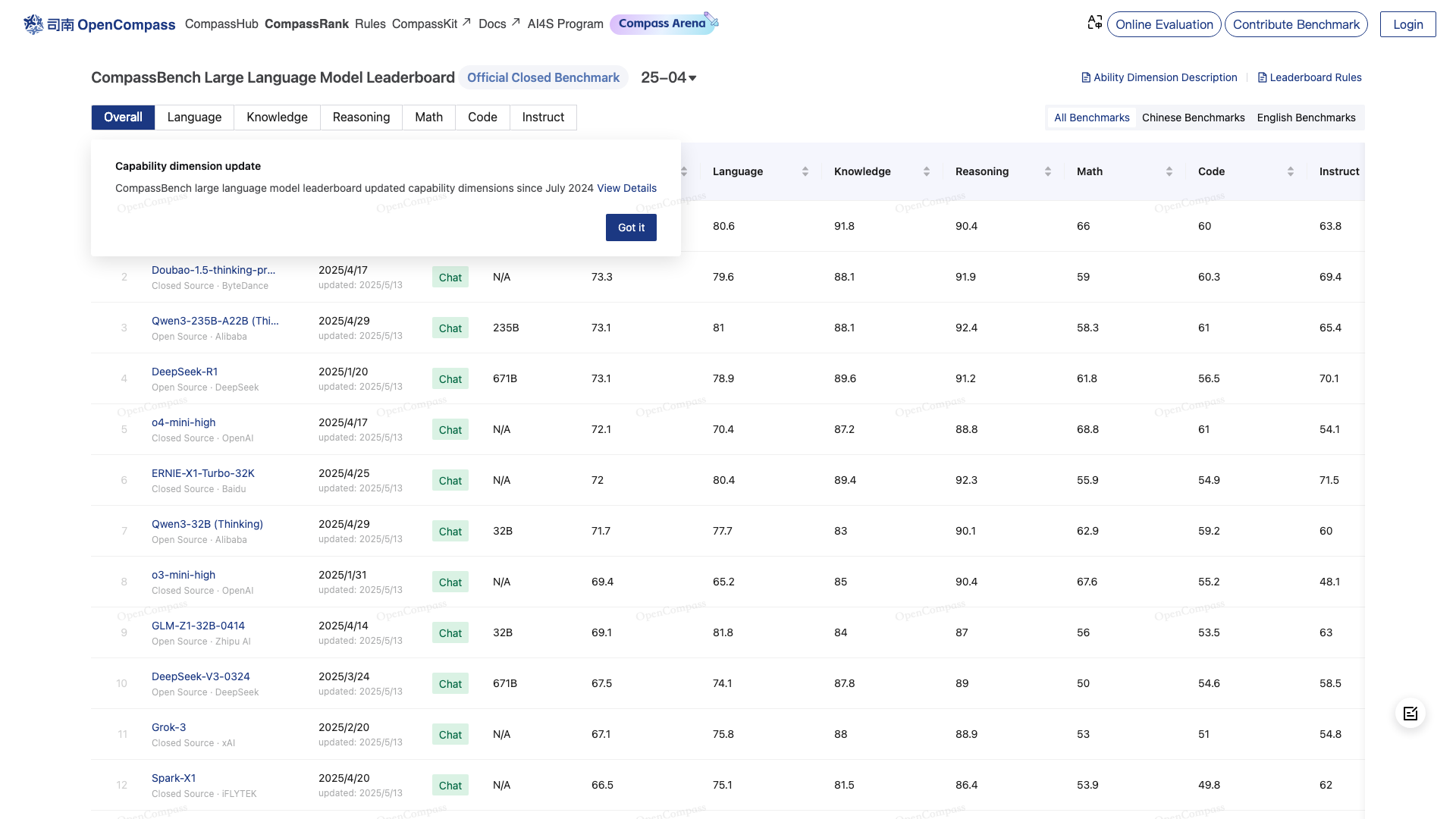The width and height of the screenshot is (1456, 819).
Task: Switch to the Language tab
Action: [194, 118]
